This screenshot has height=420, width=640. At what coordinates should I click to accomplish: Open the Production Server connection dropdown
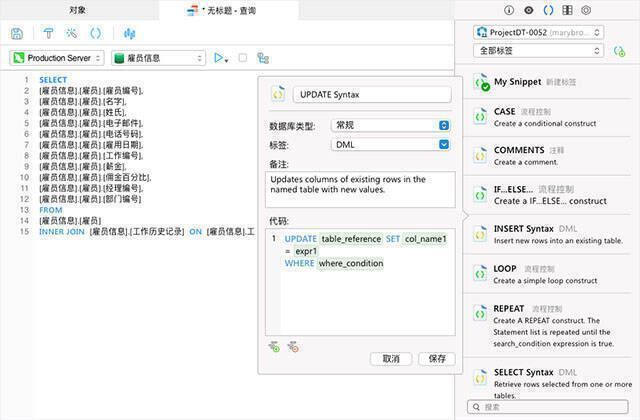coord(57,59)
